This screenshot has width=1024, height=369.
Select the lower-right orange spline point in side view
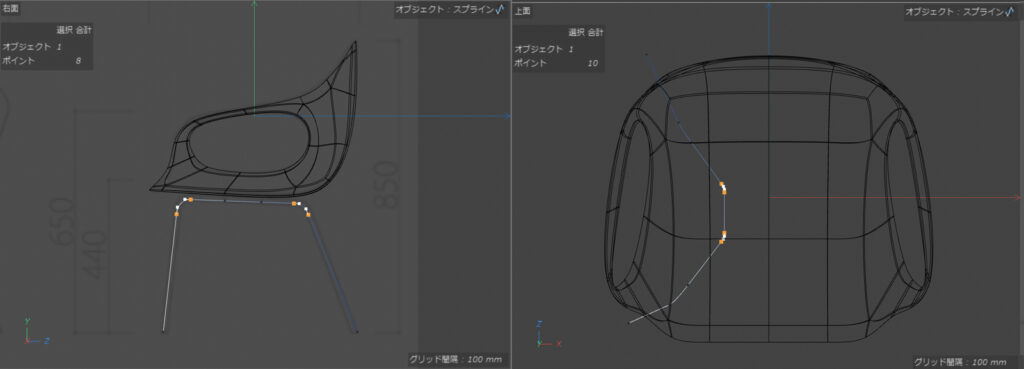(x=308, y=214)
